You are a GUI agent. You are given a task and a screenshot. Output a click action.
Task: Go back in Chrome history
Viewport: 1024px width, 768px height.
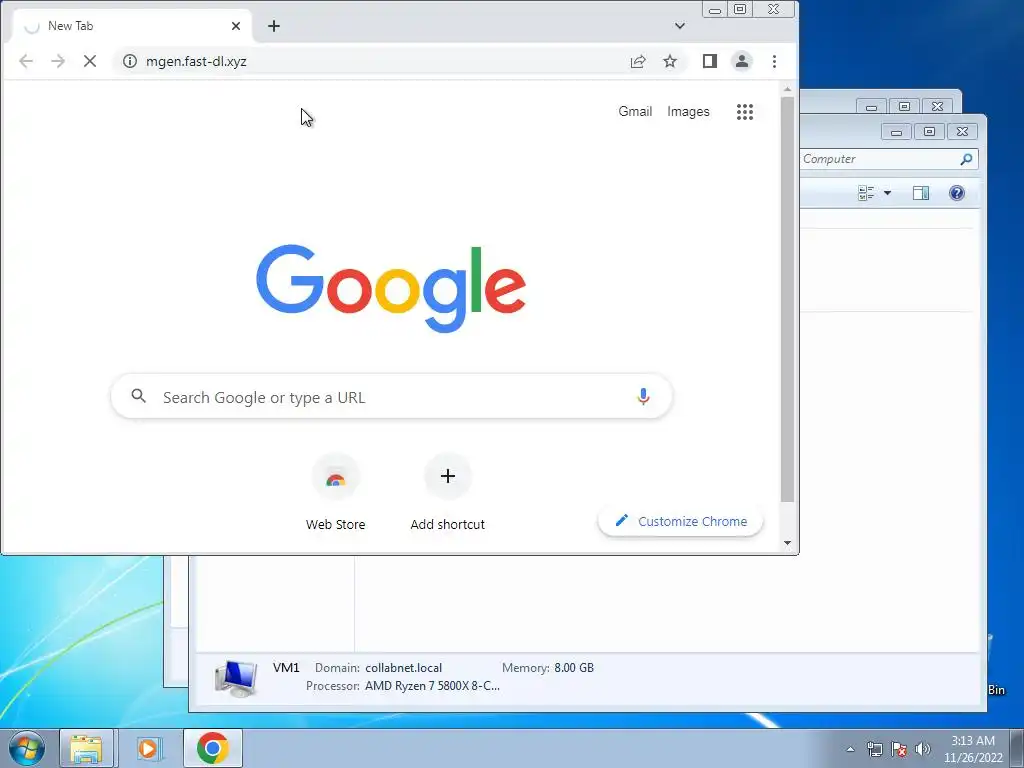click(26, 61)
